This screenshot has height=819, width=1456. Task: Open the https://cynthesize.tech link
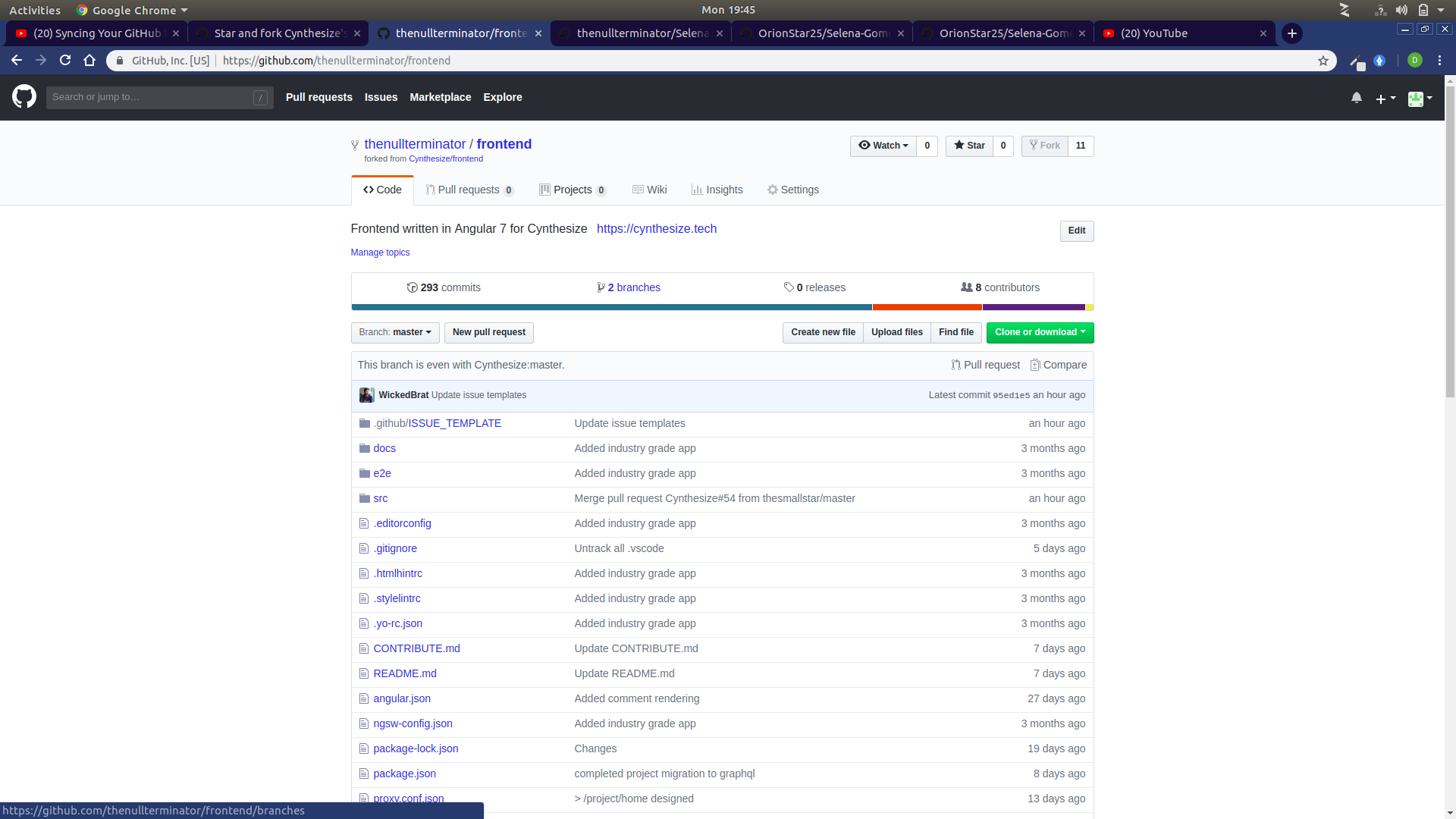[x=656, y=228]
